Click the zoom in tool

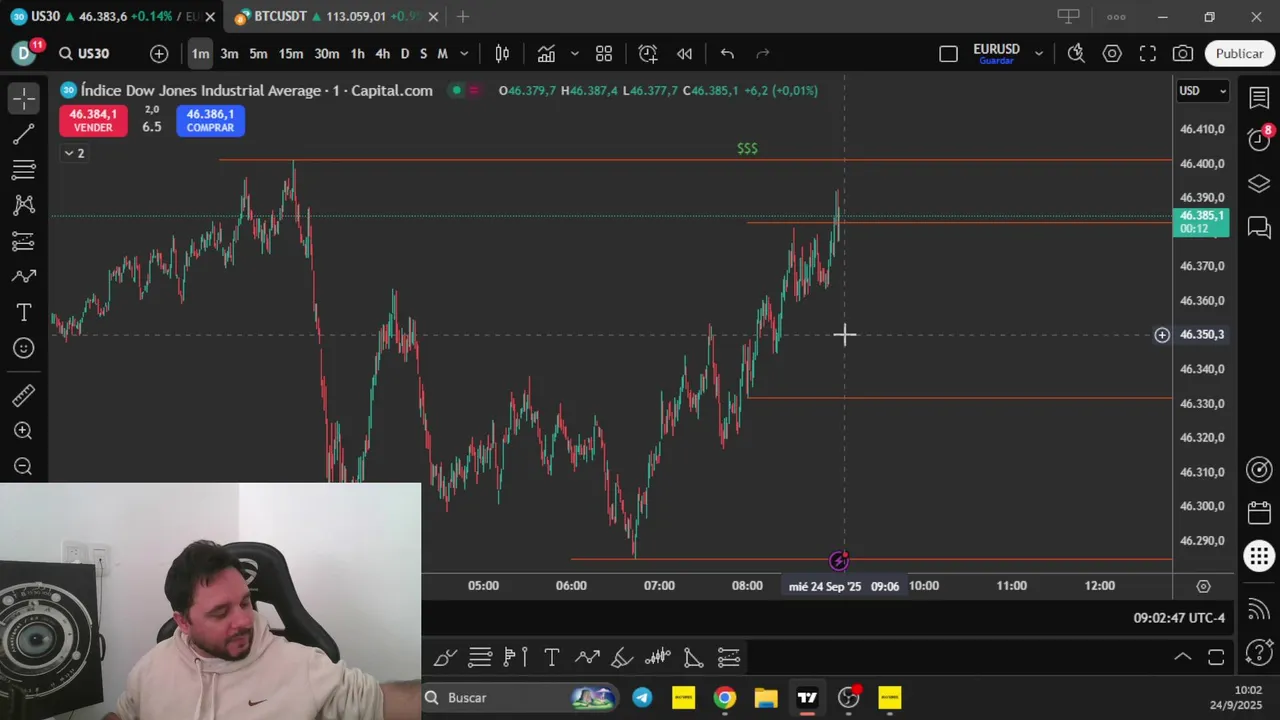coord(24,431)
